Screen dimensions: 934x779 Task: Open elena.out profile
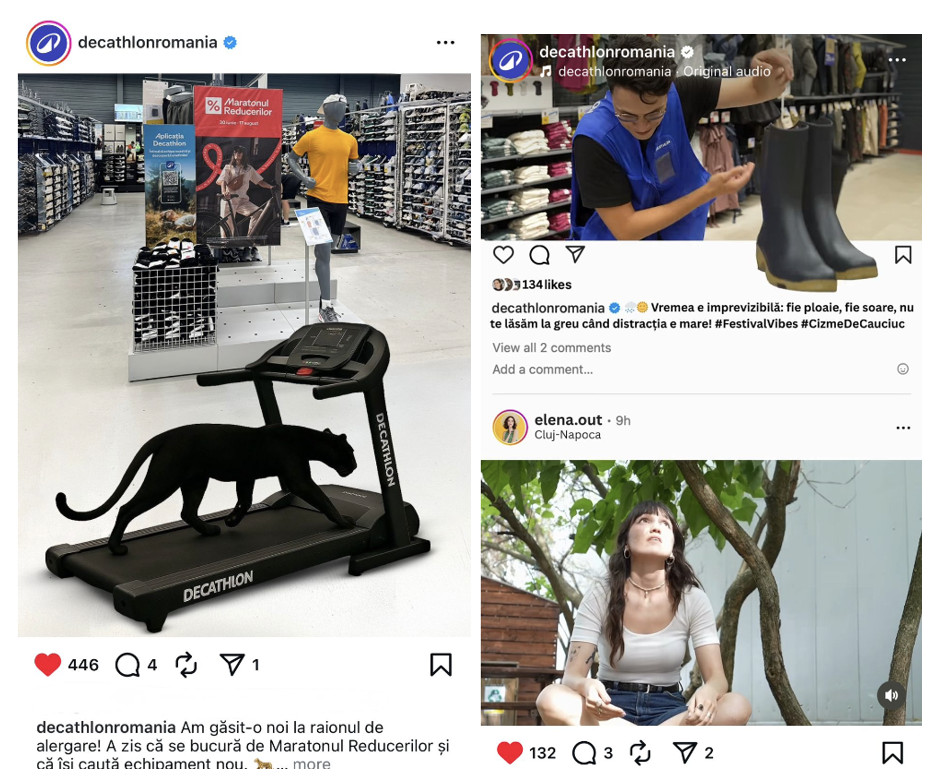pyautogui.click(x=568, y=420)
